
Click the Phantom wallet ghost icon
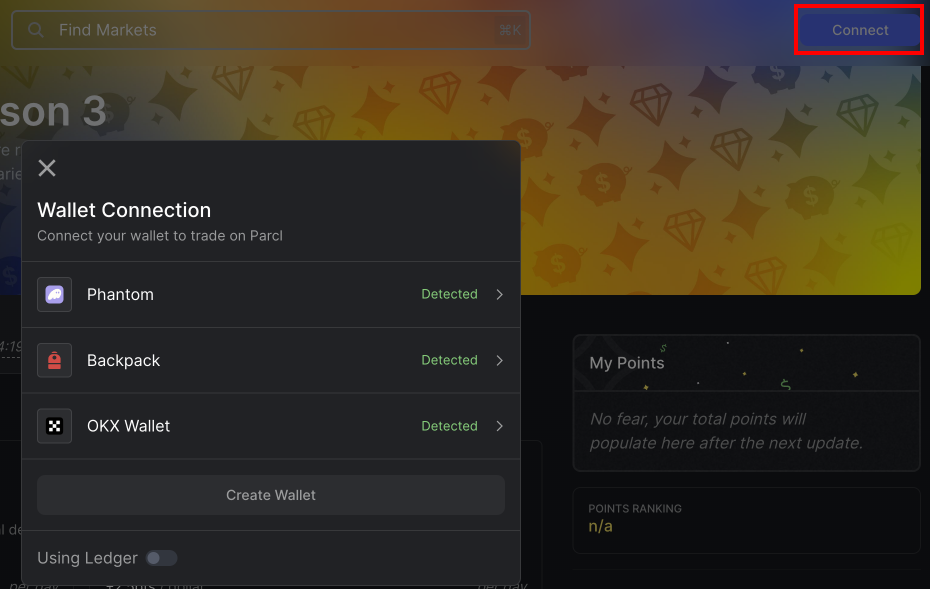pyautogui.click(x=55, y=294)
